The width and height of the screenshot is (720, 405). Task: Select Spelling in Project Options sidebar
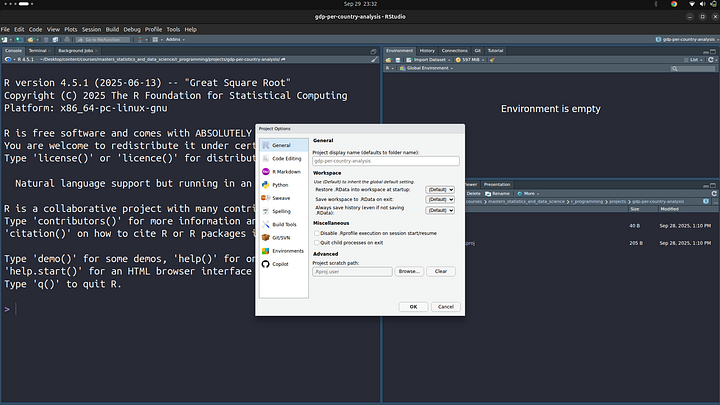(284, 212)
